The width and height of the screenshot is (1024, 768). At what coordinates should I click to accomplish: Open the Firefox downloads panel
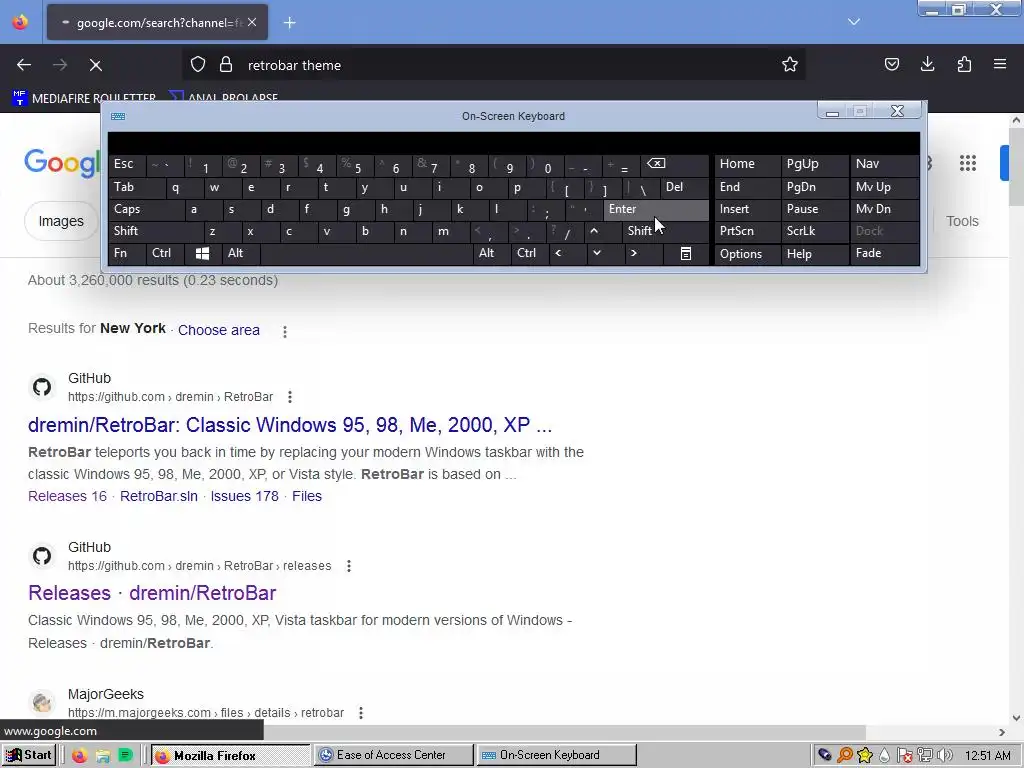927,64
